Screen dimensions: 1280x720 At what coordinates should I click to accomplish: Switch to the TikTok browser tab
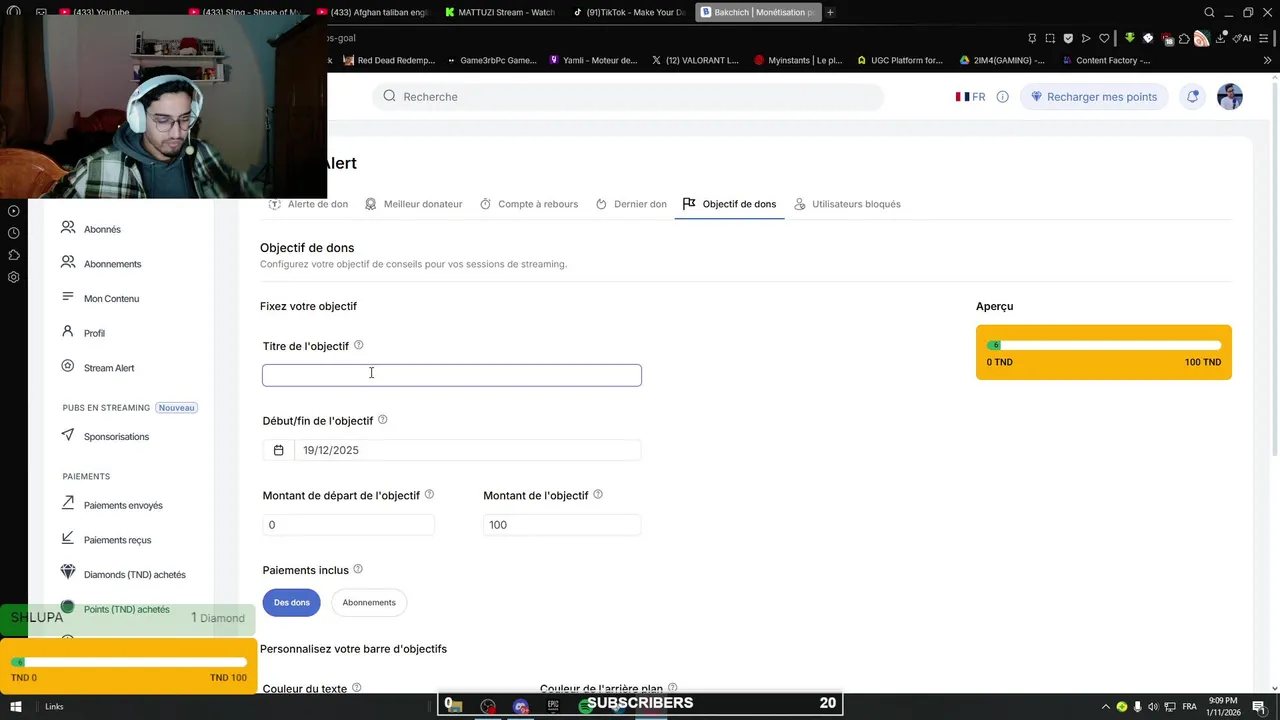[x=630, y=12]
